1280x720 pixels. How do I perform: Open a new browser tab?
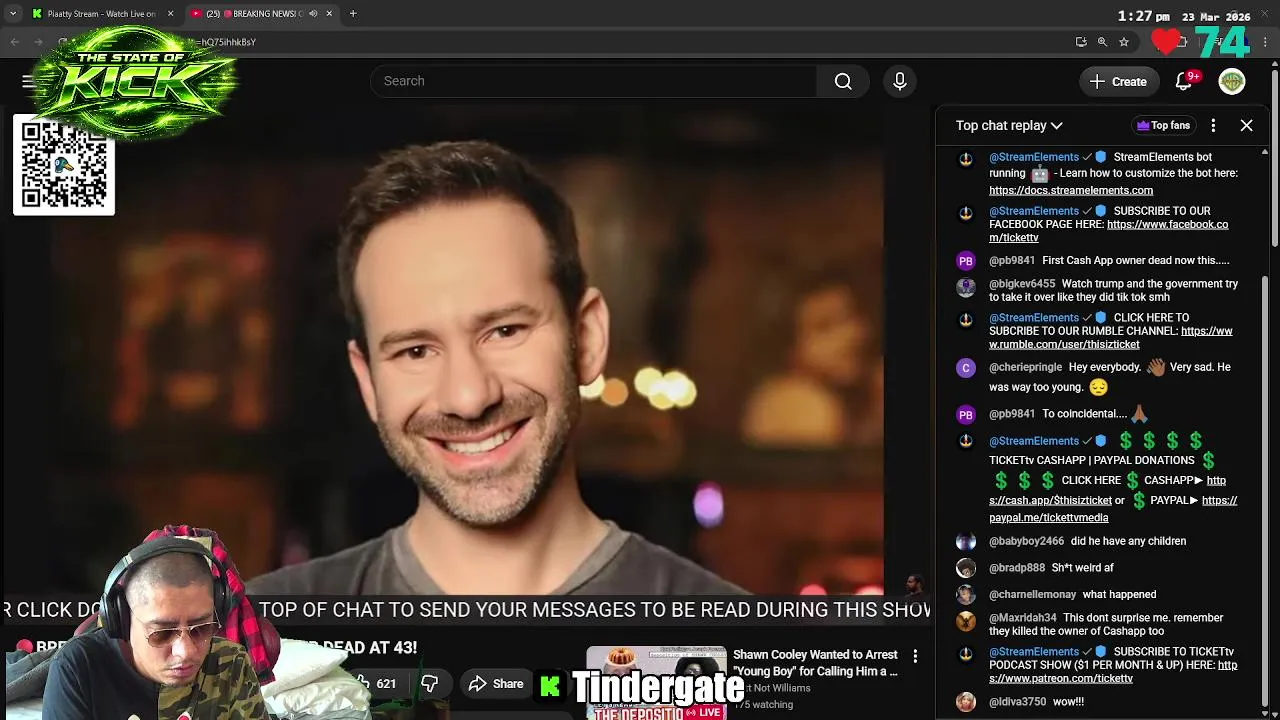(353, 13)
